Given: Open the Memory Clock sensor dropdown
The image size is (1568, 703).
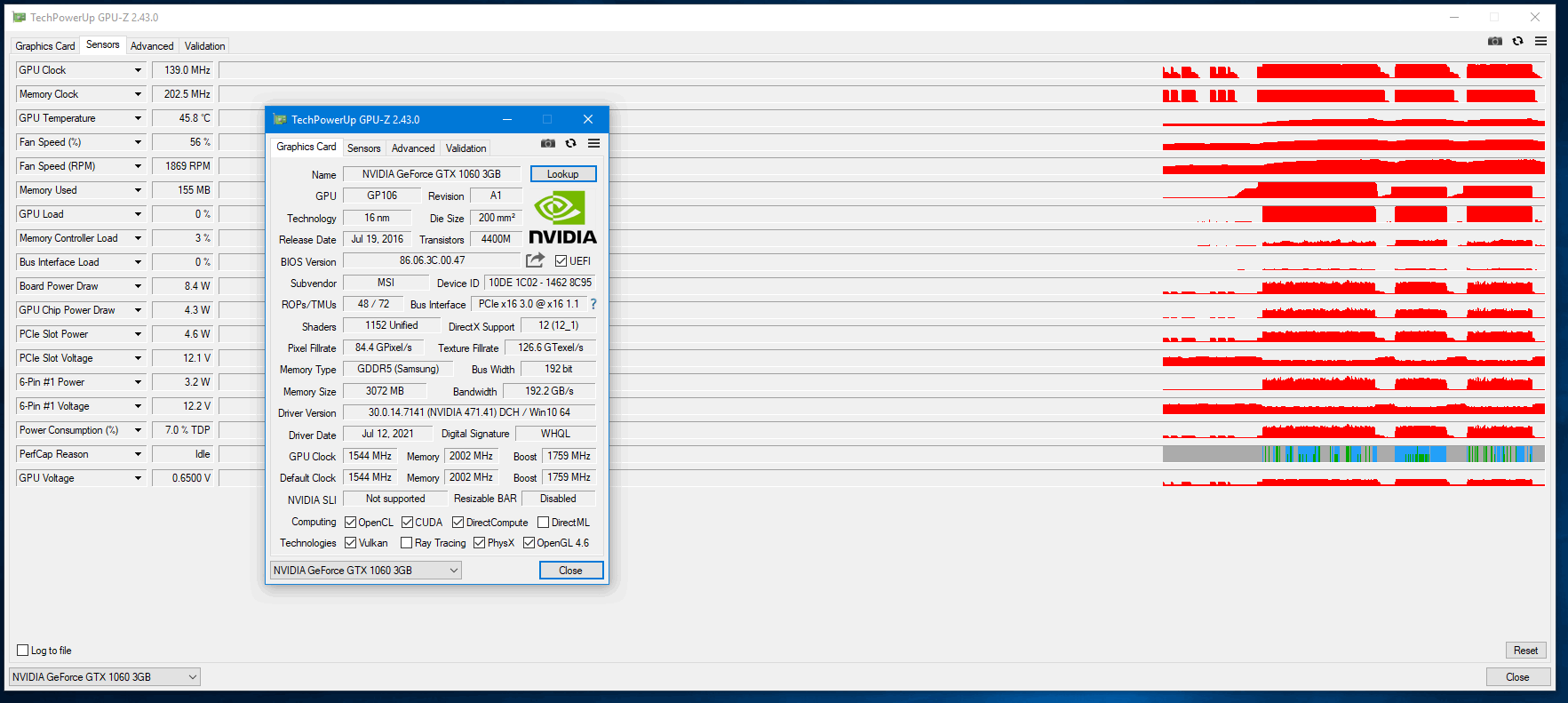Looking at the screenshot, I should 138,94.
